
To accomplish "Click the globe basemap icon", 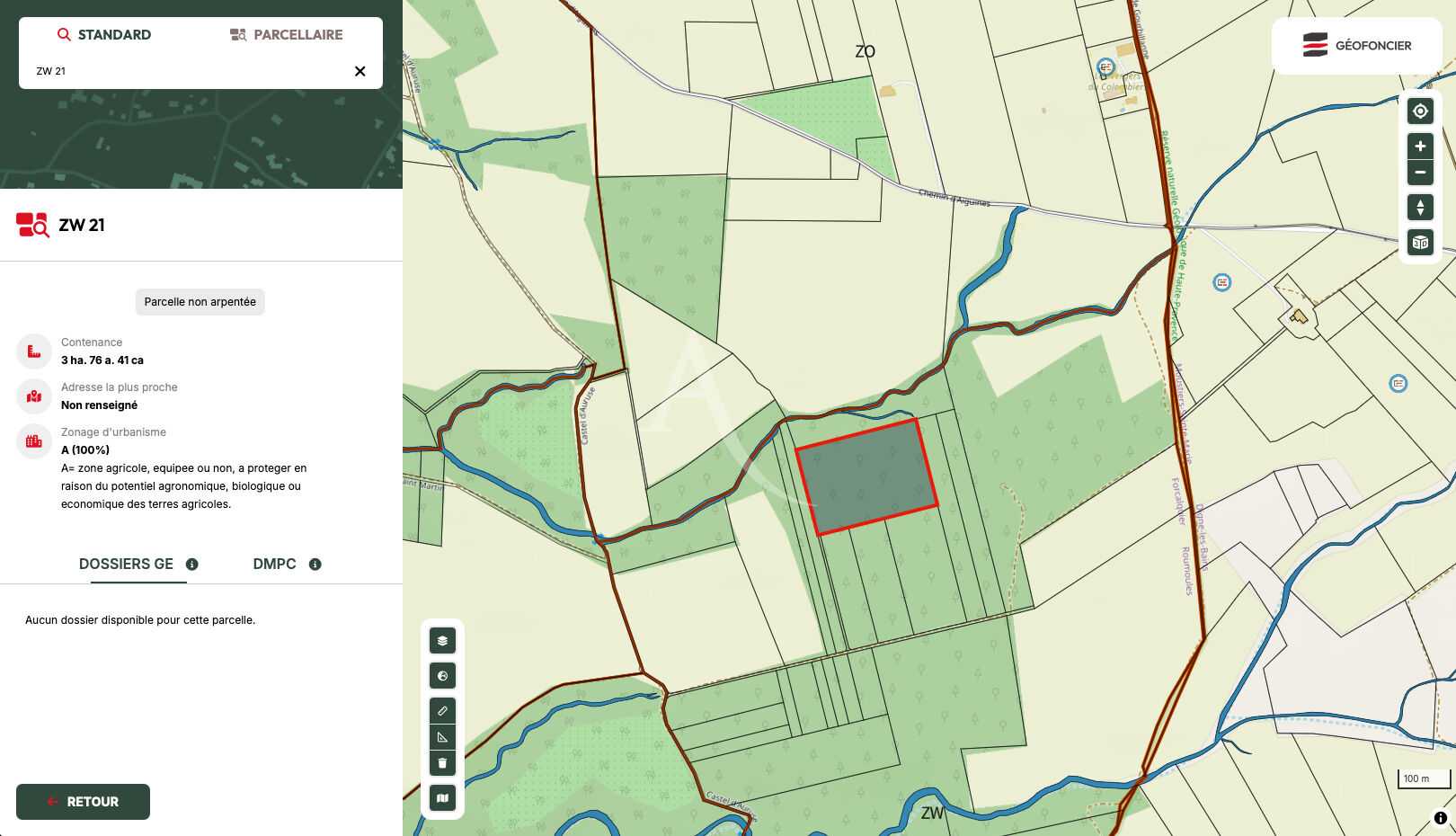I will (442, 676).
